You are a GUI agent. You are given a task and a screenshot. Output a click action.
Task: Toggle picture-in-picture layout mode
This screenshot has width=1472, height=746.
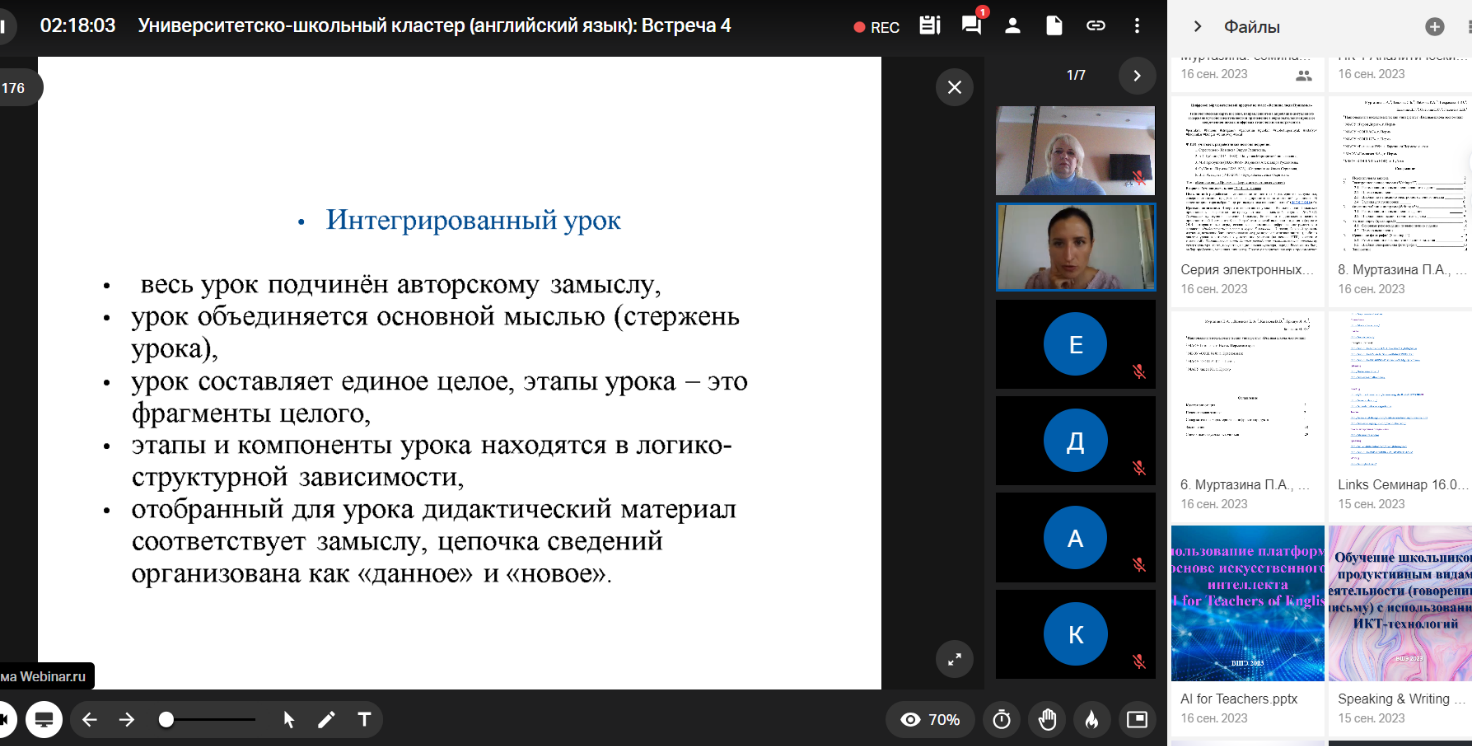click(1137, 719)
